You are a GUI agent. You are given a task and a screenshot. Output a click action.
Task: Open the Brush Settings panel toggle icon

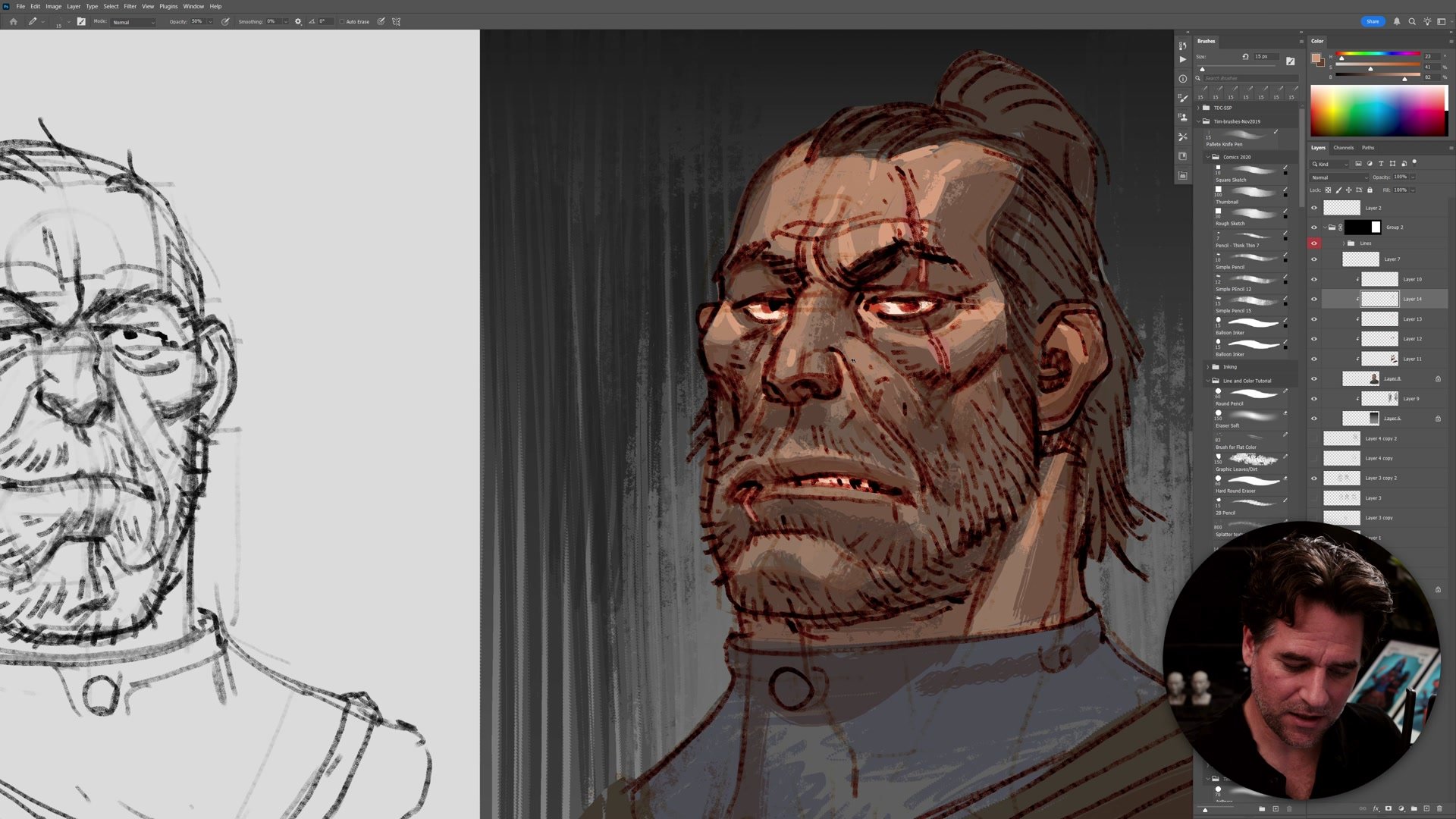pos(81,21)
